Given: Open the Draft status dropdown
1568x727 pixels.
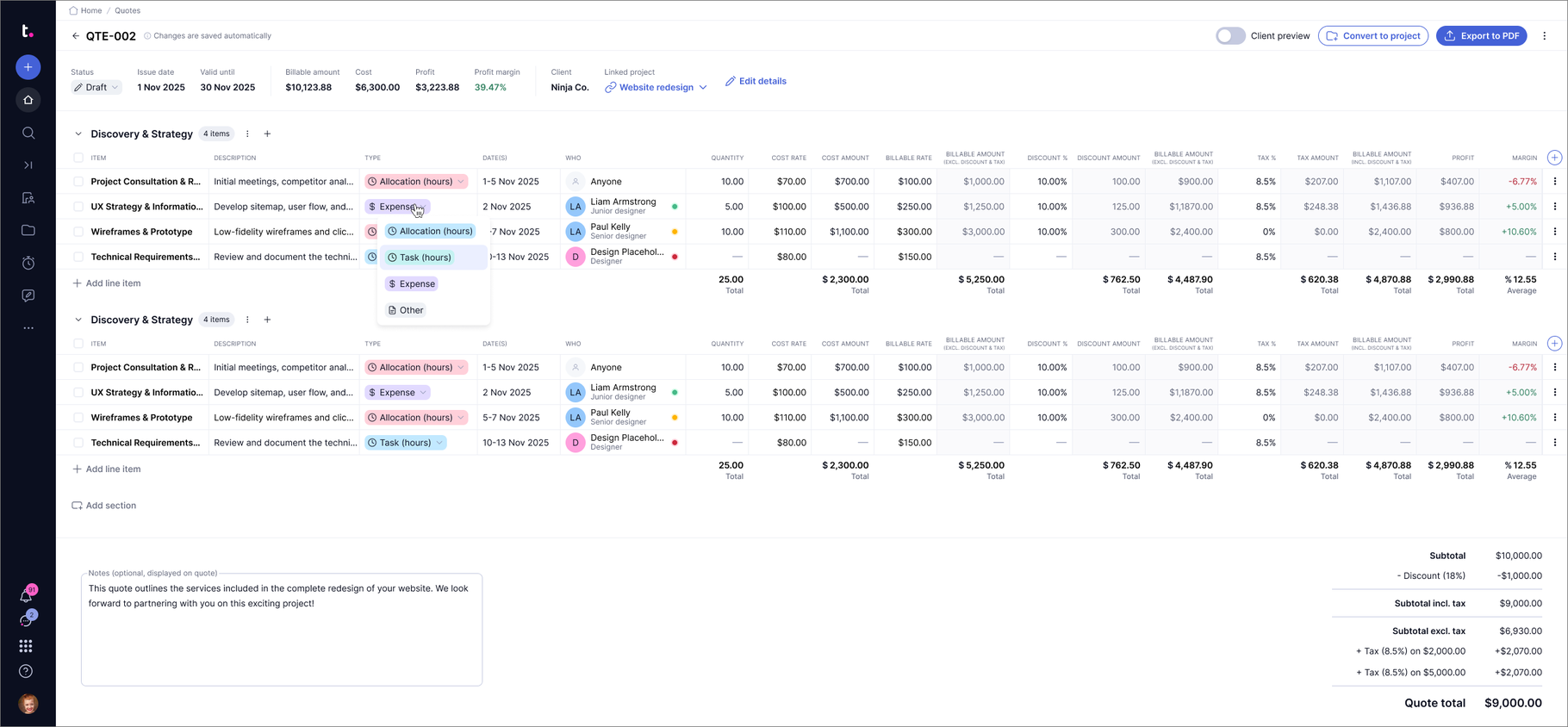Looking at the screenshot, I should pyautogui.click(x=96, y=88).
